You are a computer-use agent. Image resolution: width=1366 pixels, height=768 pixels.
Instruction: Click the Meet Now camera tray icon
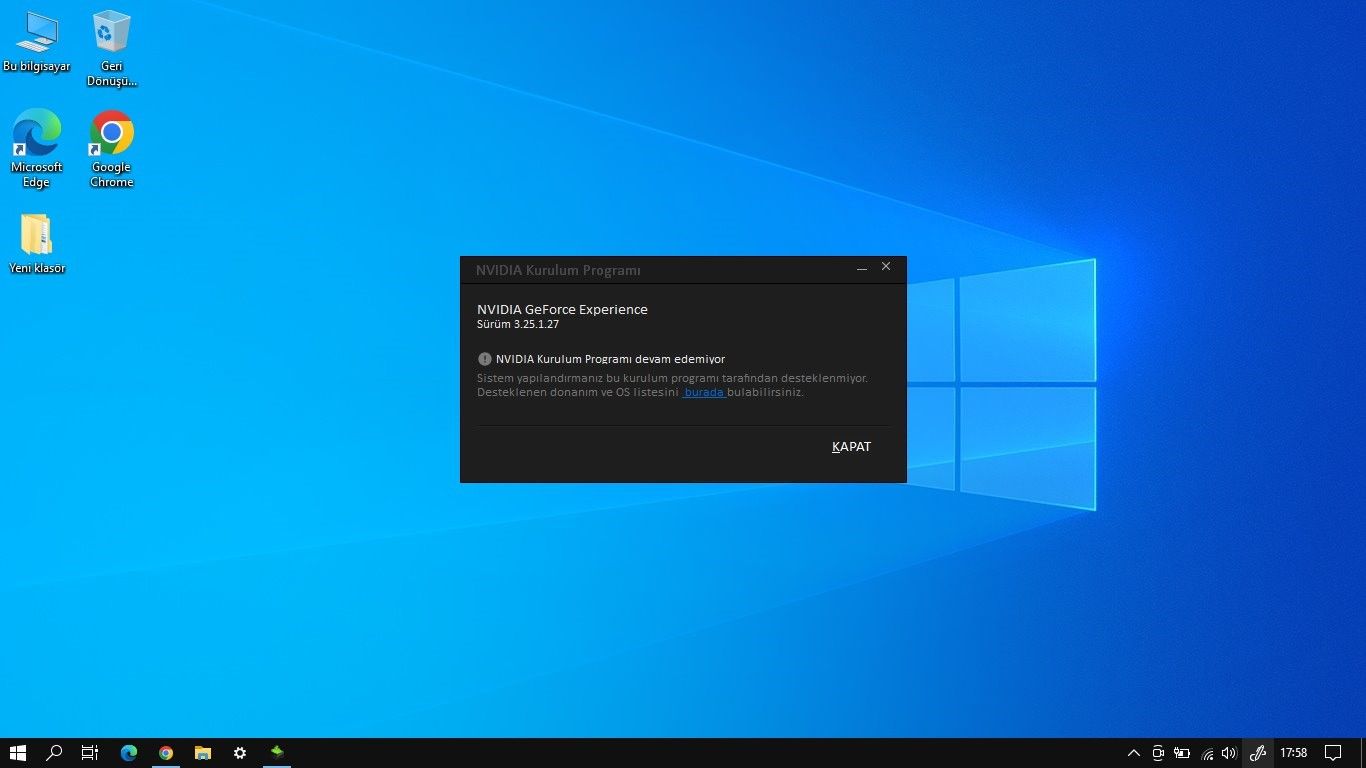point(1158,753)
